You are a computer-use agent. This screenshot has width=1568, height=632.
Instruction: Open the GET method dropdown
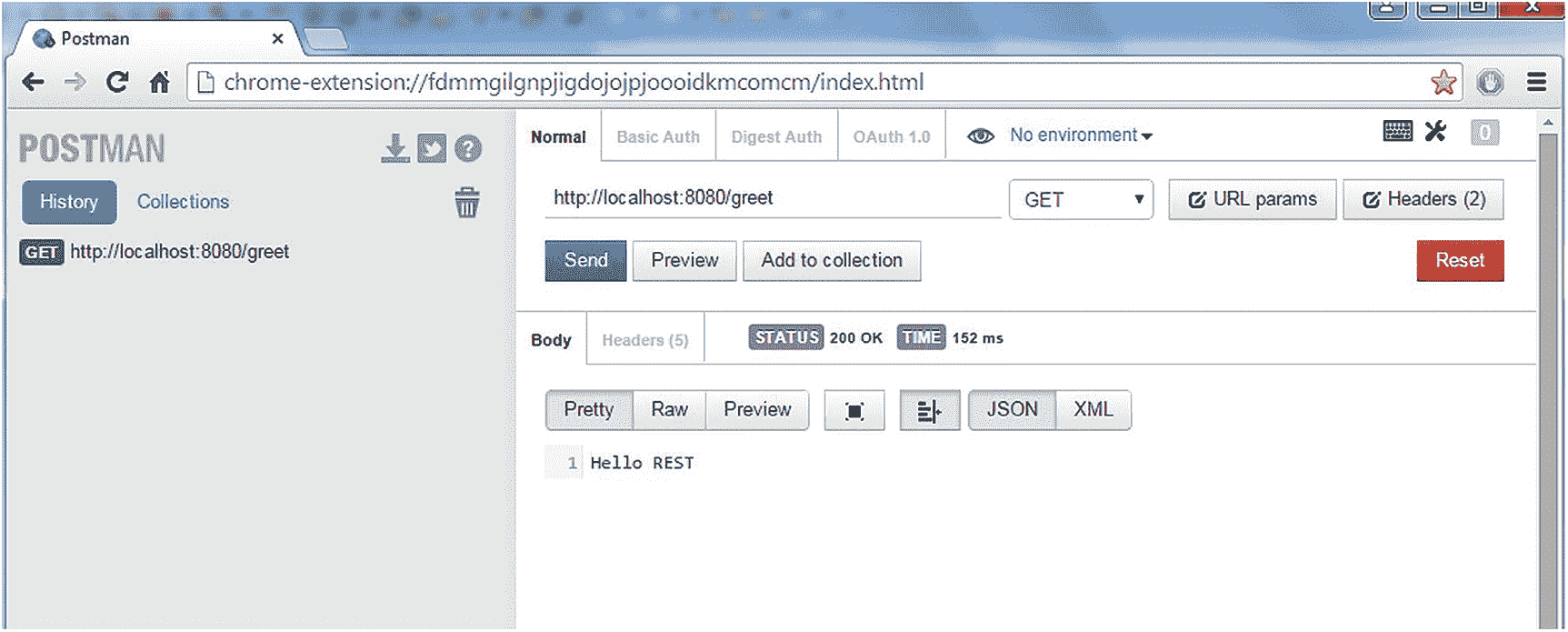pyautogui.click(x=1081, y=200)
